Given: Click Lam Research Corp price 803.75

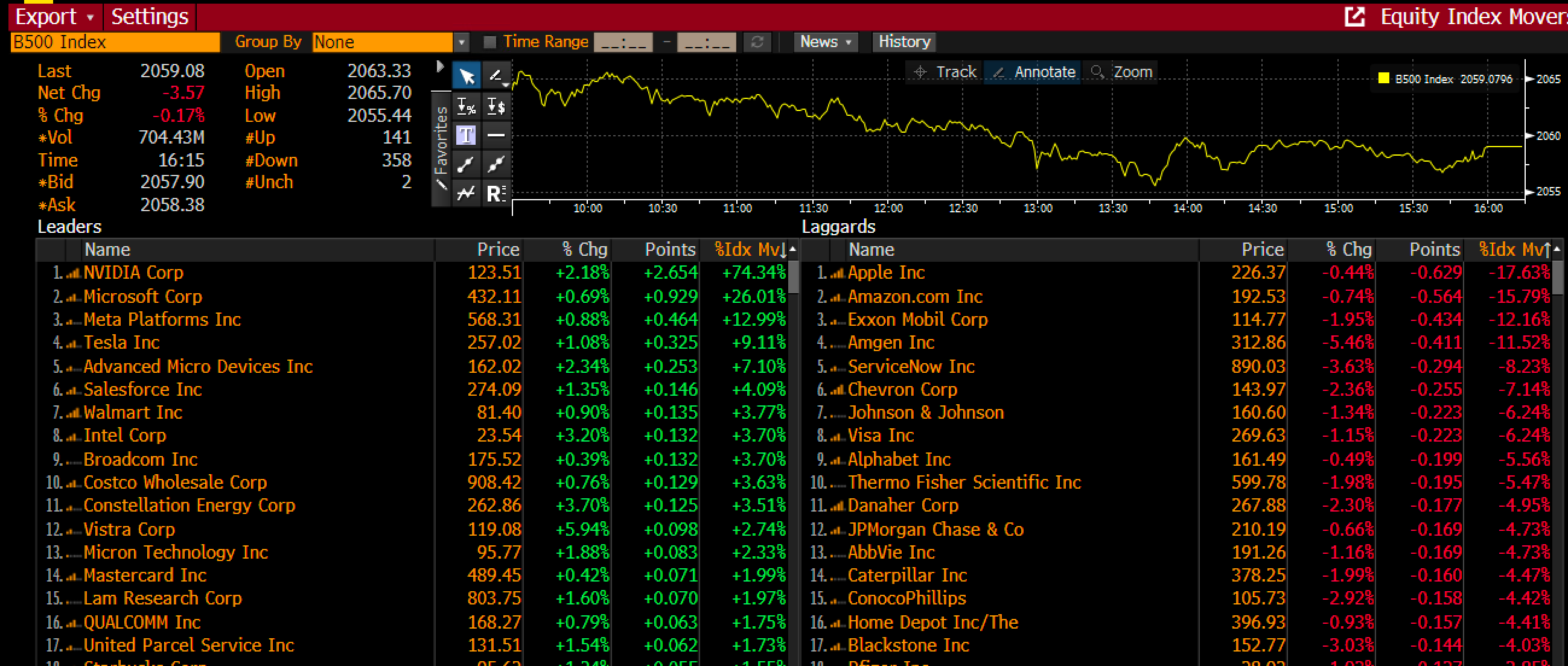Looking at the screenshot, I should click(x=494, y=599).
